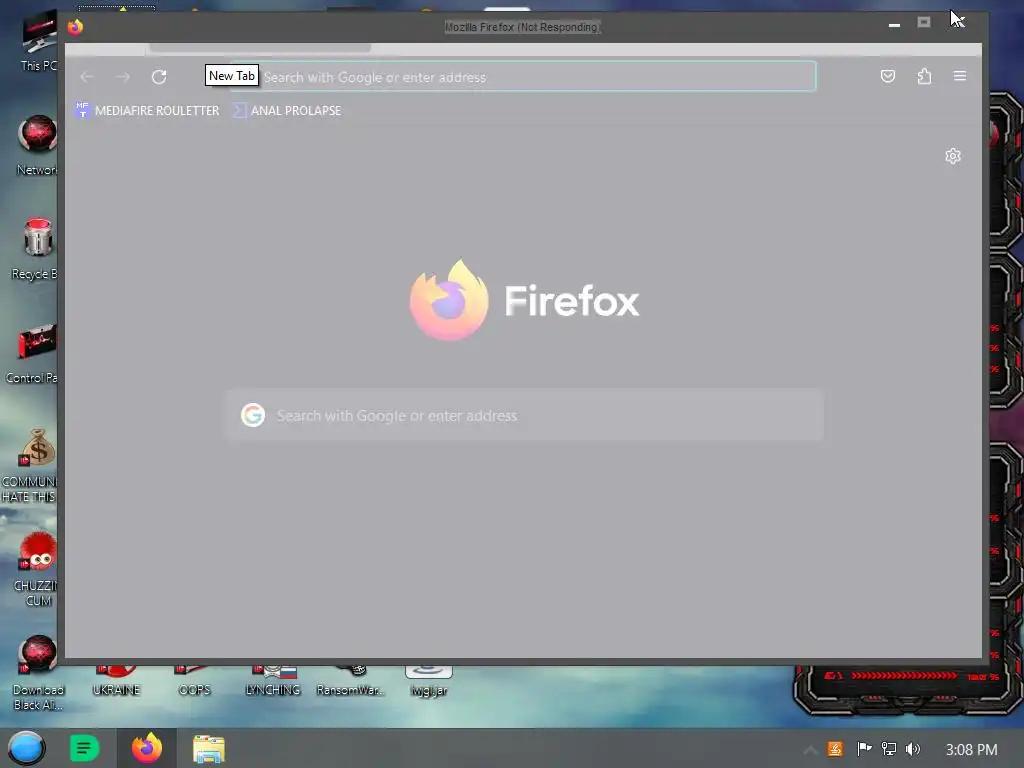Click the 3:08 PM taskbar clock
The height and width of the screenshot is (768, 1024).
coord(971,750)
